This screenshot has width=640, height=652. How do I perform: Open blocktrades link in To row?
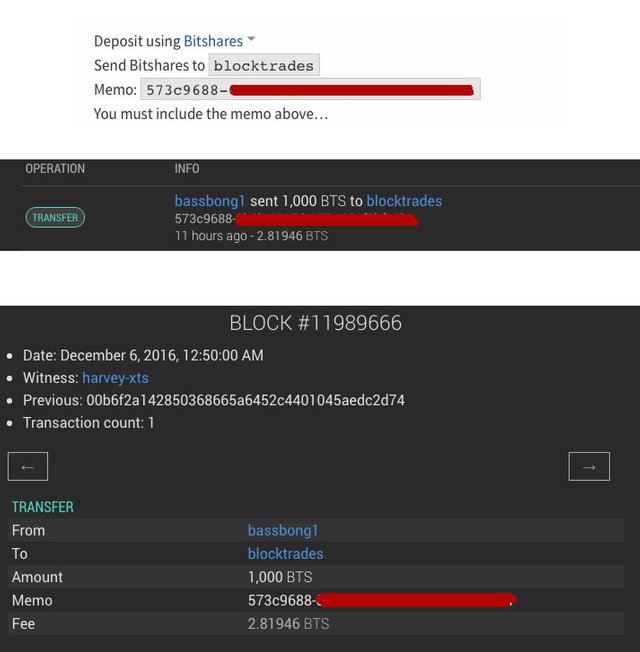pos(286,553)
